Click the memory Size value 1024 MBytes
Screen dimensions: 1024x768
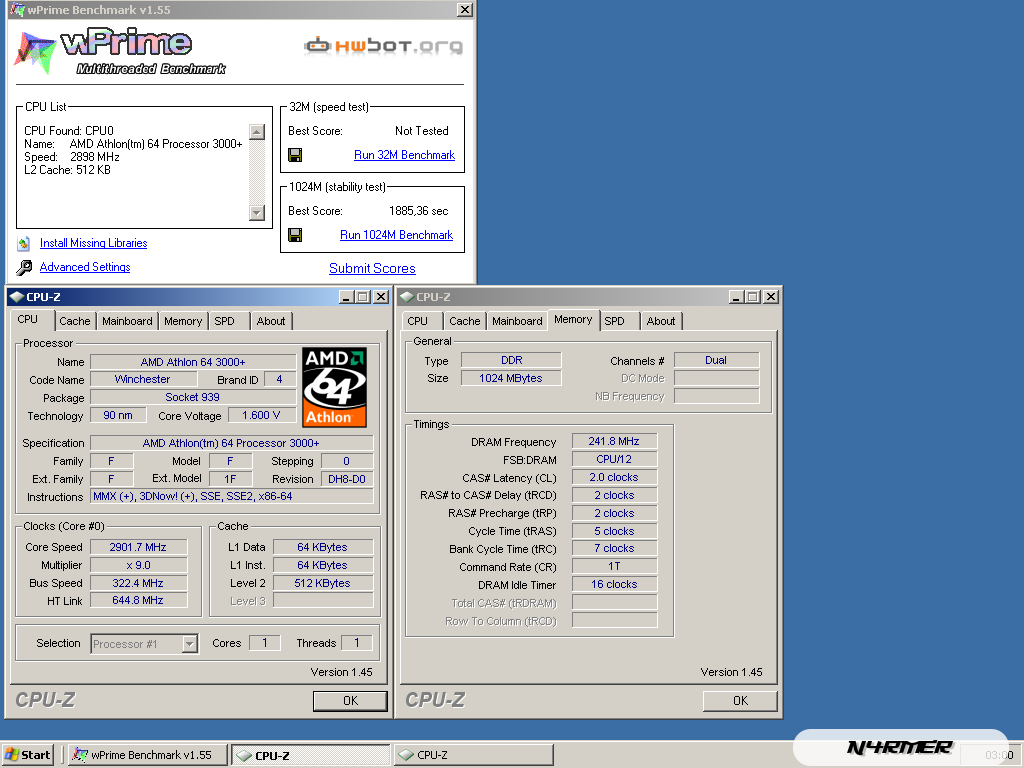(x=511, y=378)
